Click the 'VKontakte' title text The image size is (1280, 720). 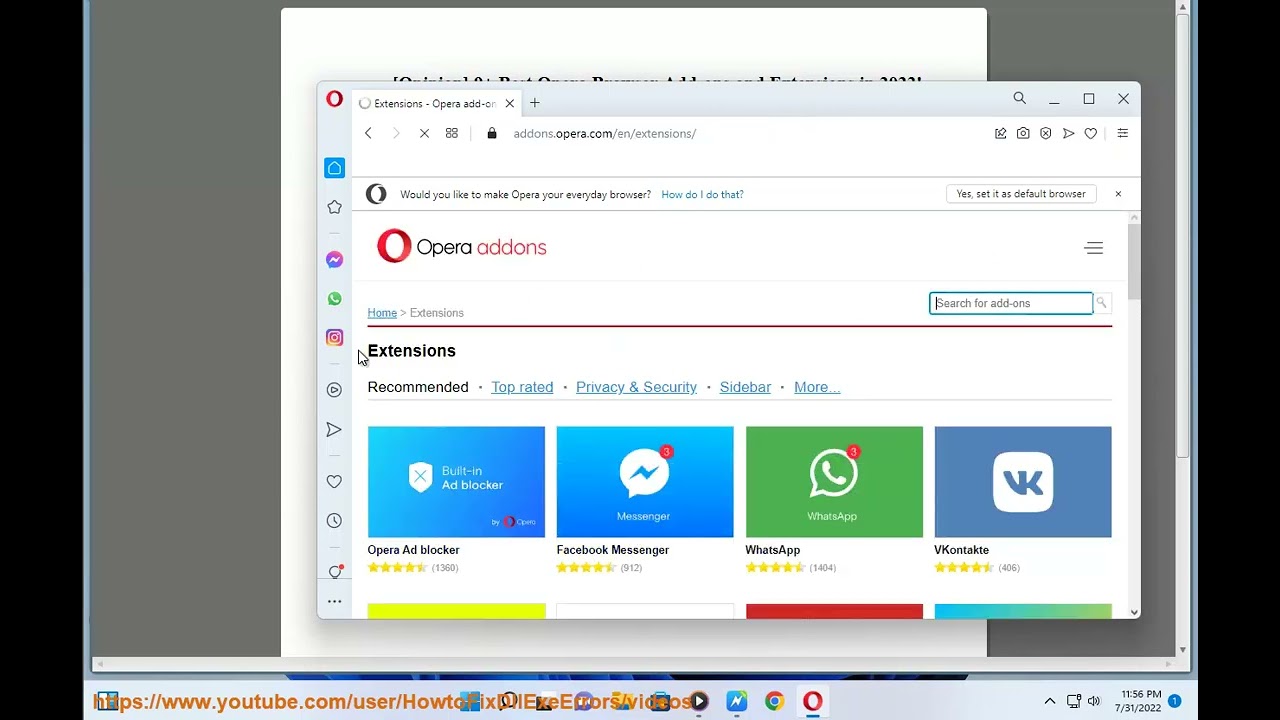pos(961,550)
